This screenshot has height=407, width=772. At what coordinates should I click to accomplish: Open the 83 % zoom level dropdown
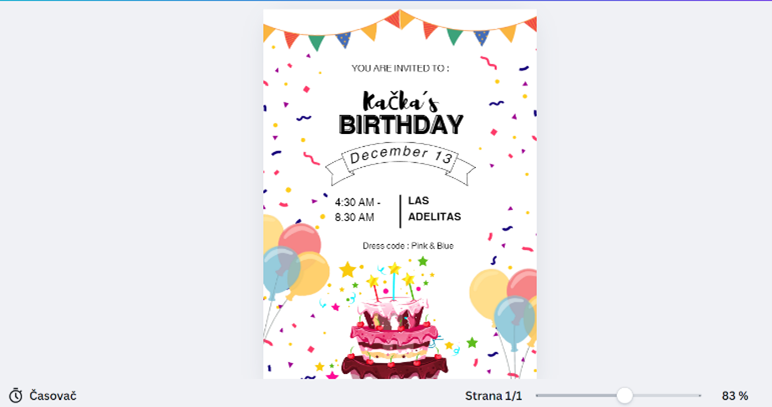[735, 396]
